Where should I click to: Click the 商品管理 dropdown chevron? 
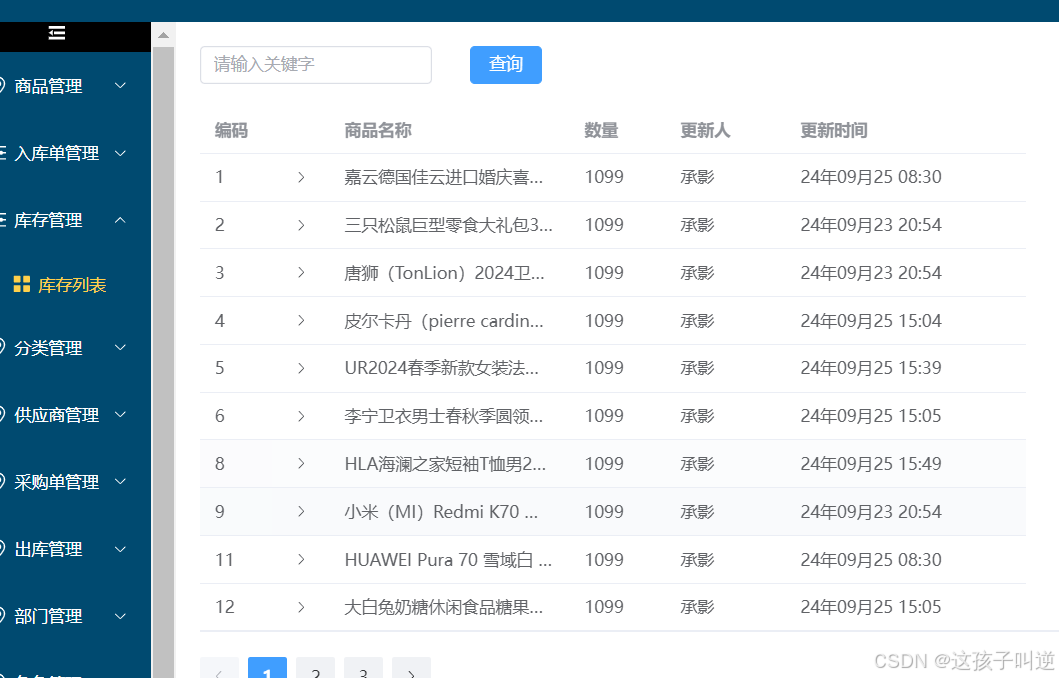click(x=120, y=86)
